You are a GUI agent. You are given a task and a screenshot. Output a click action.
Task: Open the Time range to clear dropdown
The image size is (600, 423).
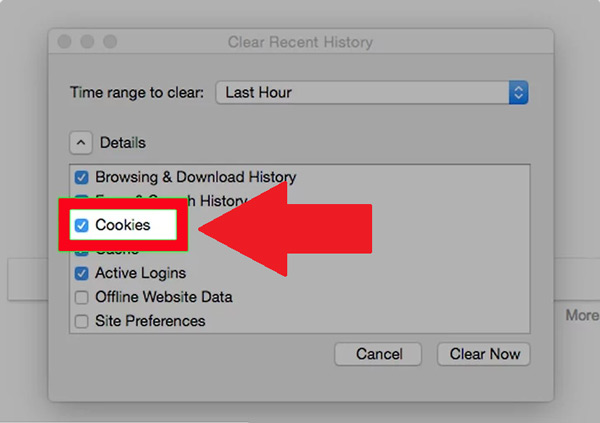point(370,93)
